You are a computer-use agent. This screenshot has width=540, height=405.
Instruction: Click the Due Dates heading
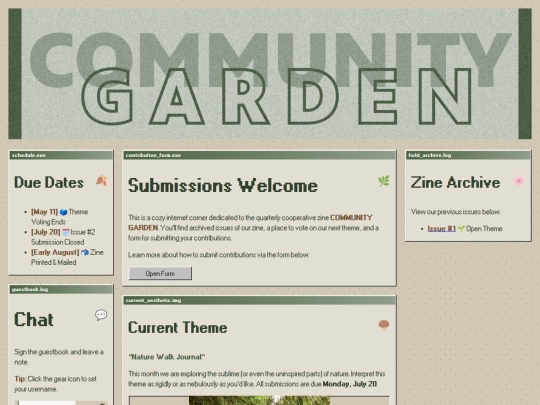pos(49,182)
